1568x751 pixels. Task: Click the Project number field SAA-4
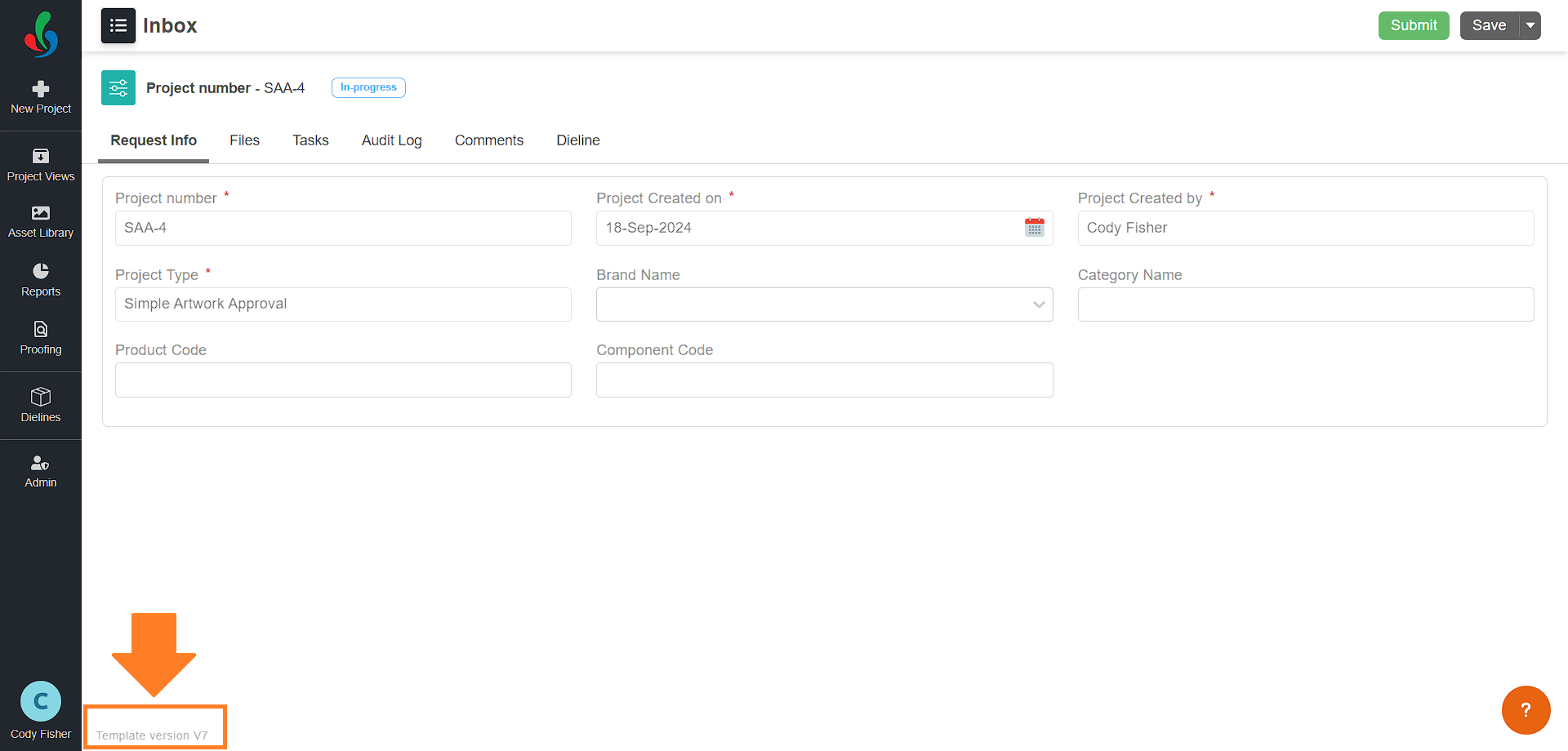coord(343,228)
